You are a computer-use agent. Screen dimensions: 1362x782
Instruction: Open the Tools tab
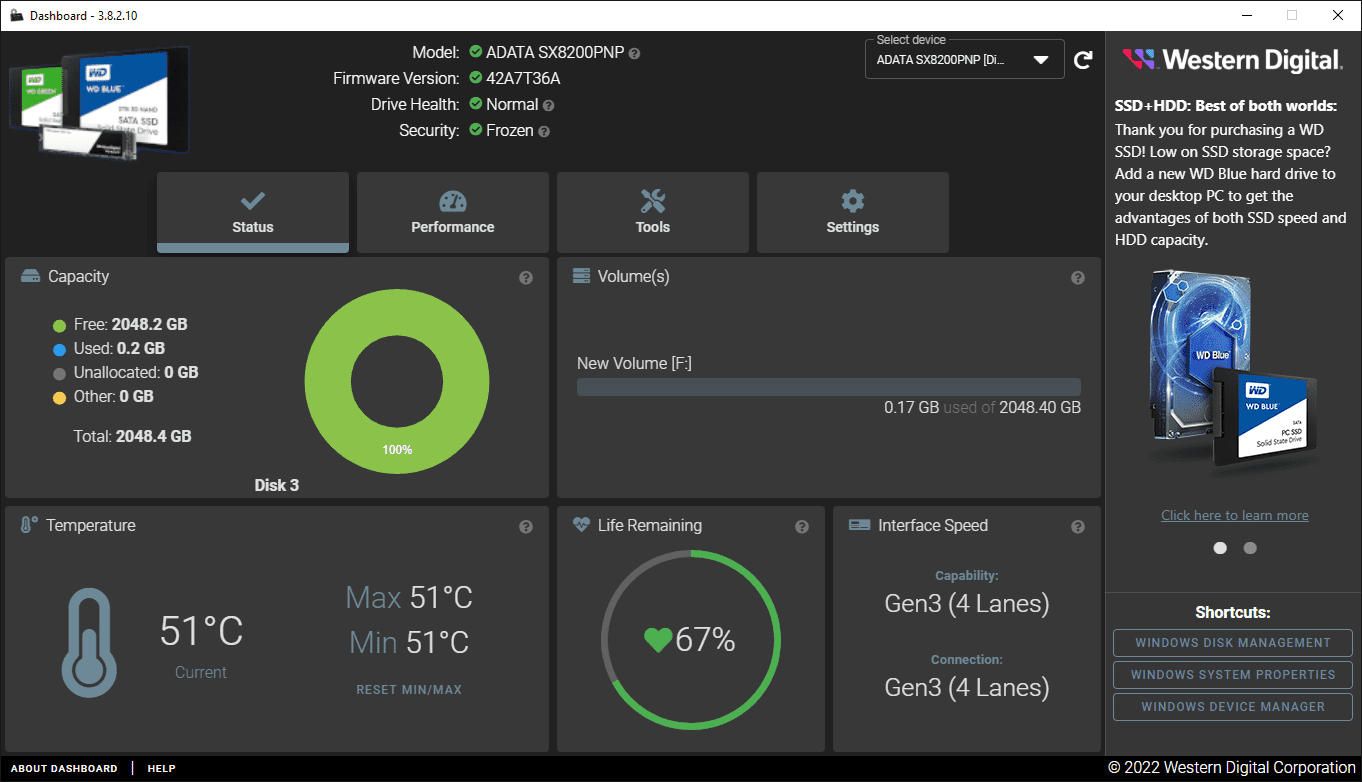pos(653,212)
